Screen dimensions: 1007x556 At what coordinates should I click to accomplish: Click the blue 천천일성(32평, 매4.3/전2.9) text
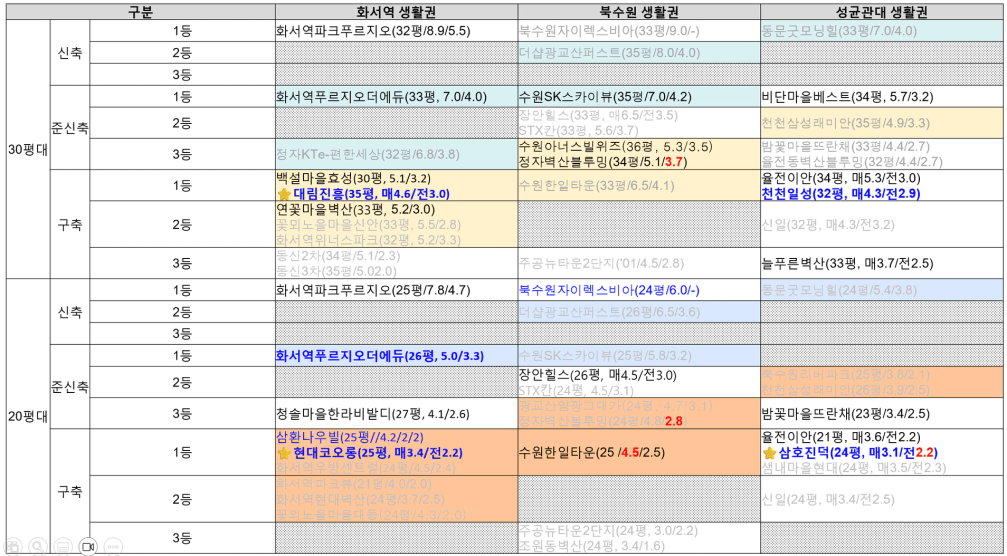pyautogui.click(x=841, y=193)
